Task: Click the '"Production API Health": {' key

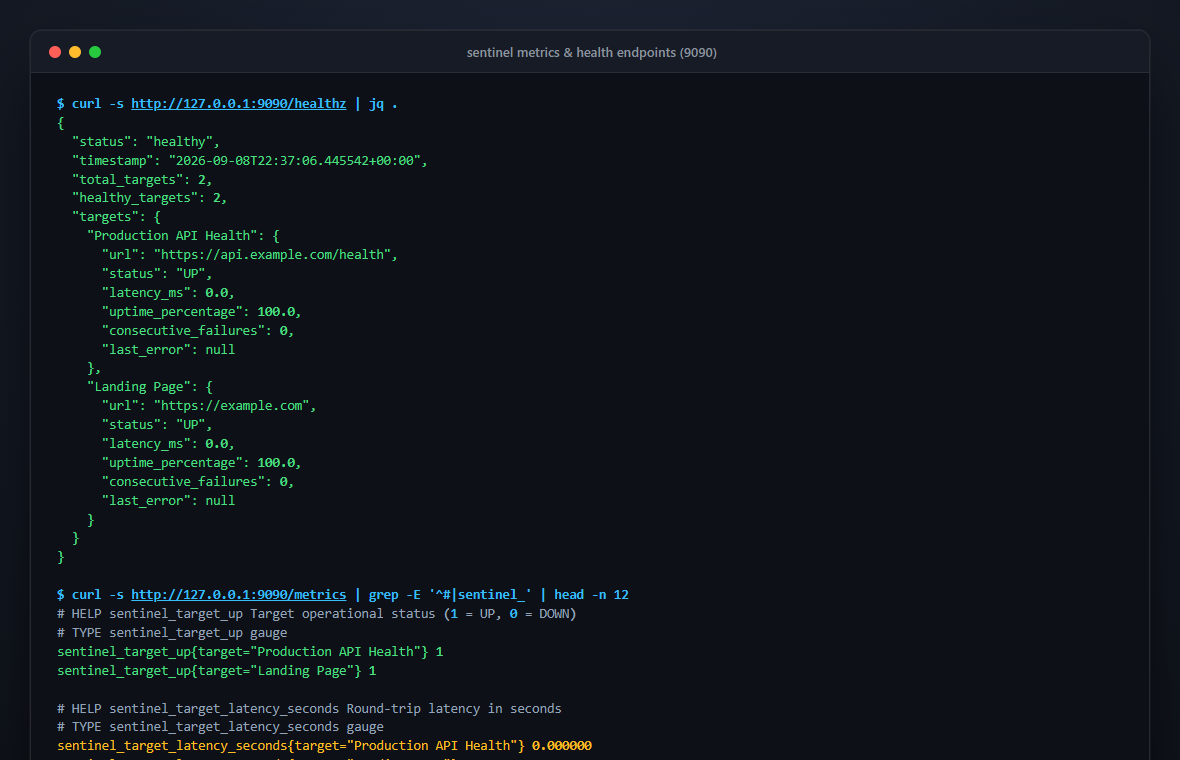Action: point(183,236)
